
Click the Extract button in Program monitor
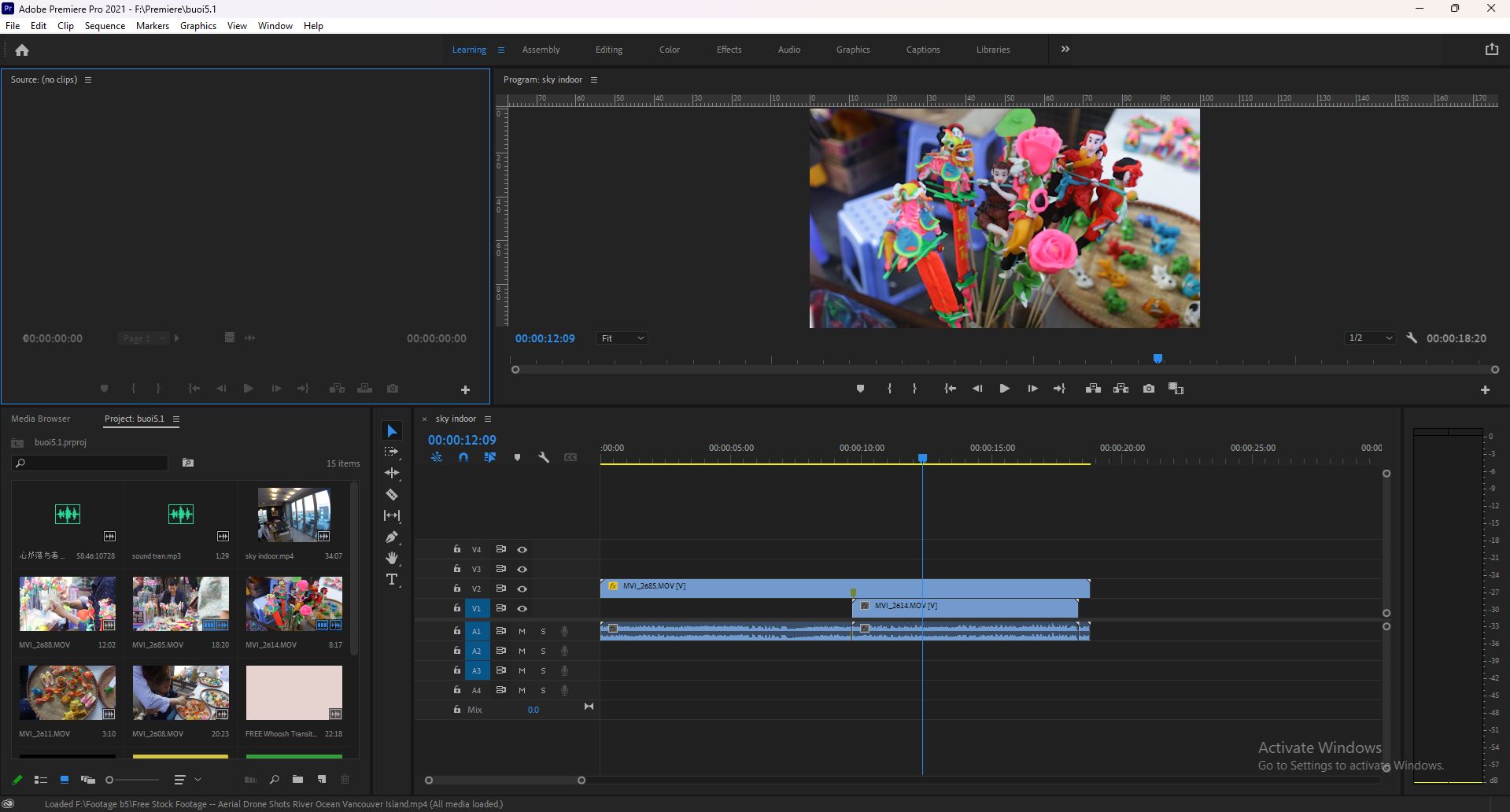pyautogui.click(x=1121, y=389)
